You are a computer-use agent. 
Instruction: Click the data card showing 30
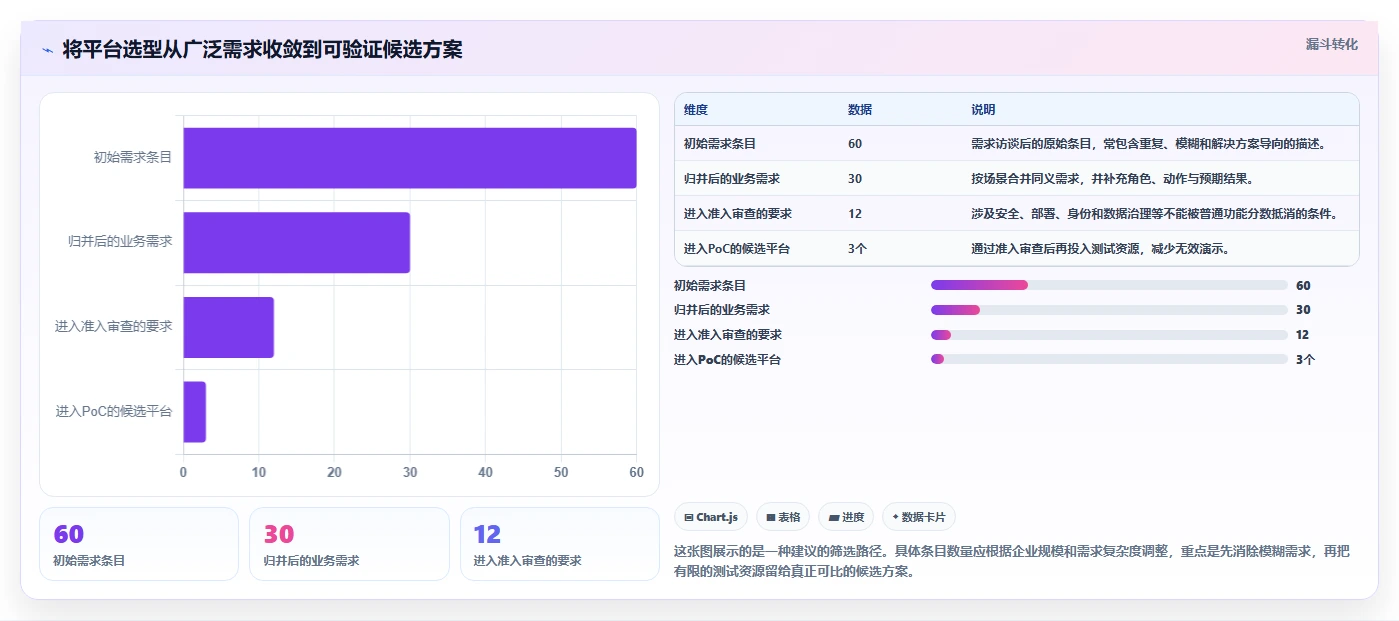349,544
